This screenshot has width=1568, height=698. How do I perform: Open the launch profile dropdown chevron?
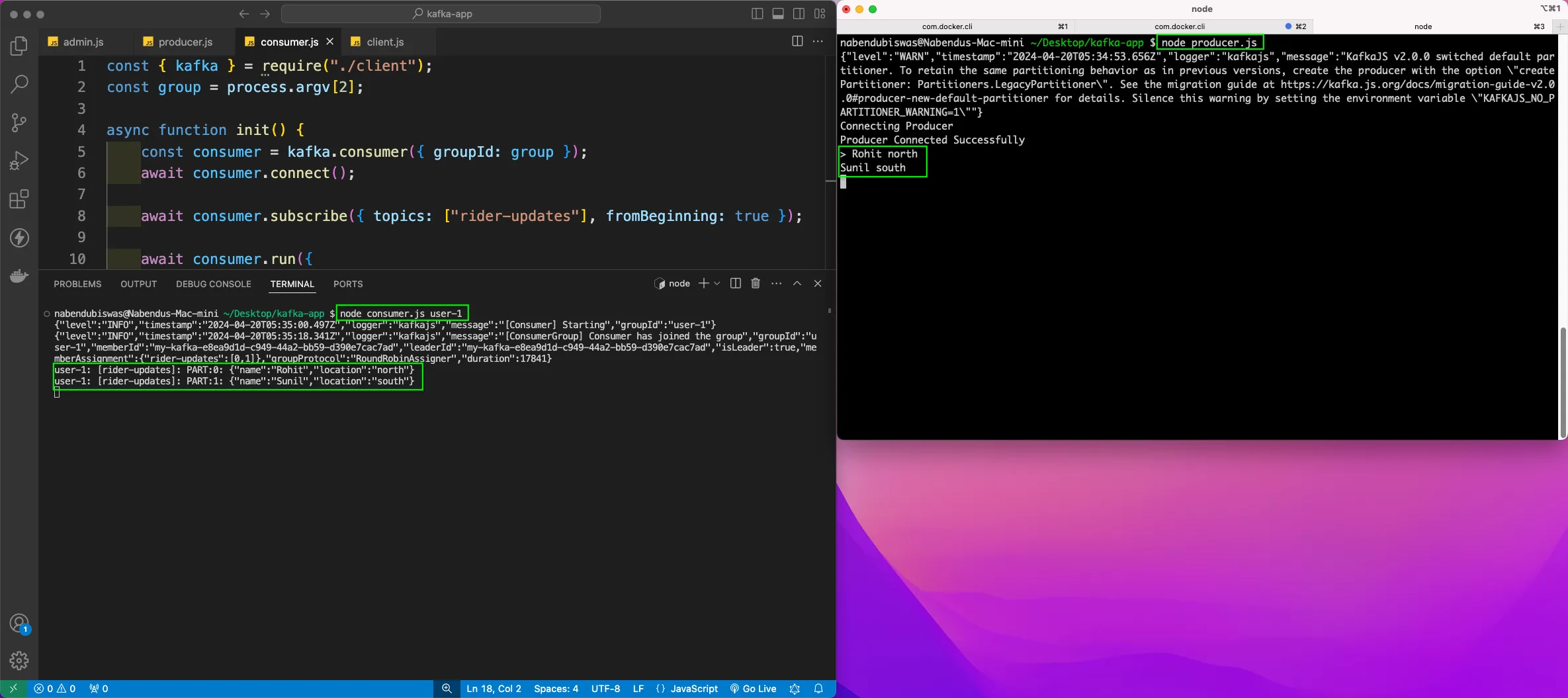coord(717,283)
